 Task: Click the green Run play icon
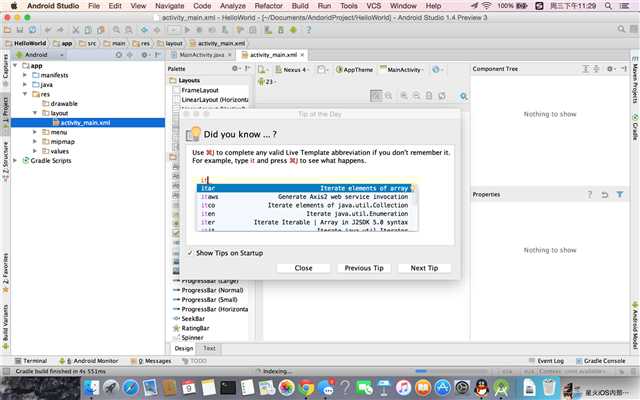187,30
